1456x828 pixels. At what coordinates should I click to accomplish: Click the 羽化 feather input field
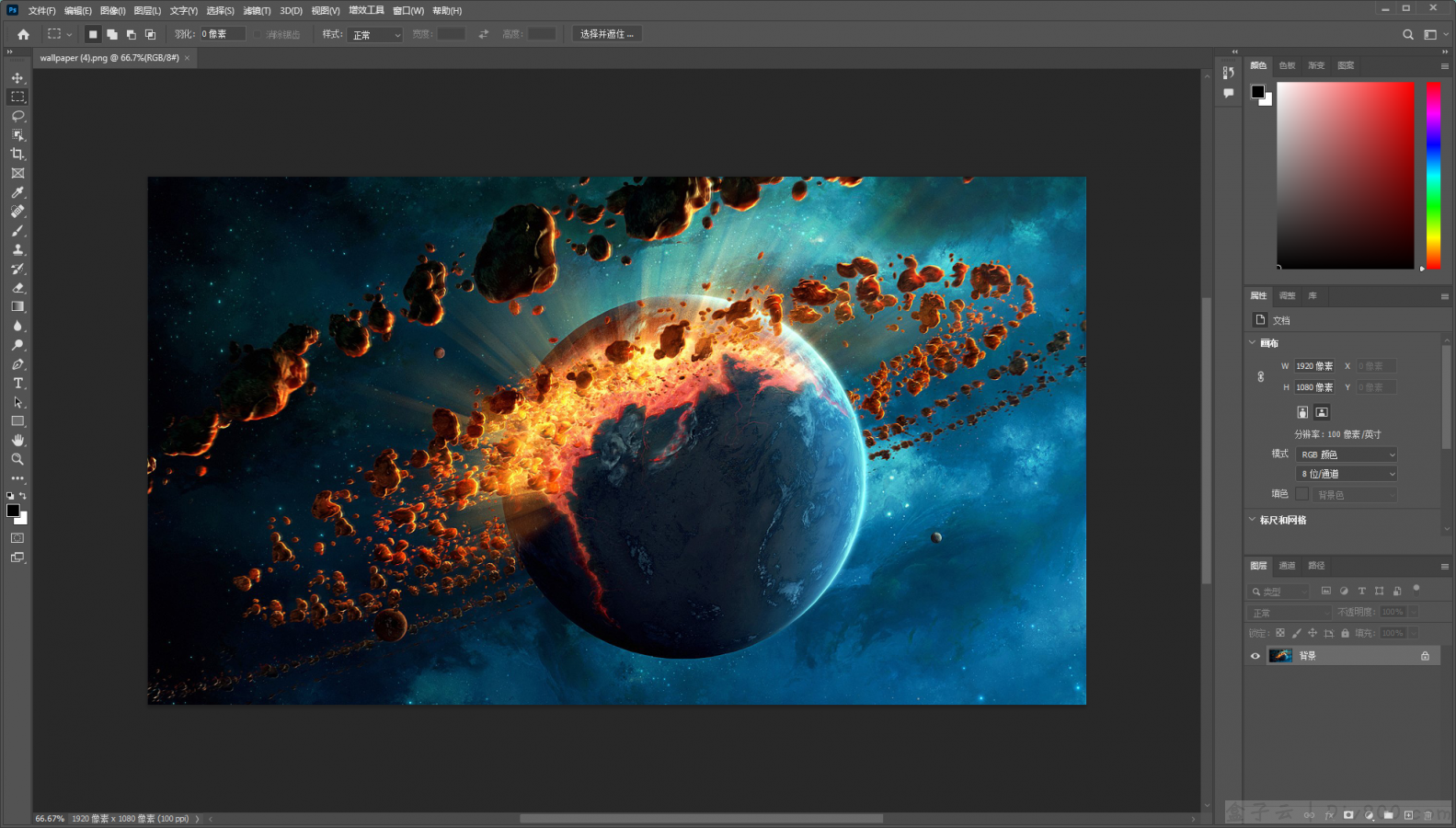click(x=223, y=34)
